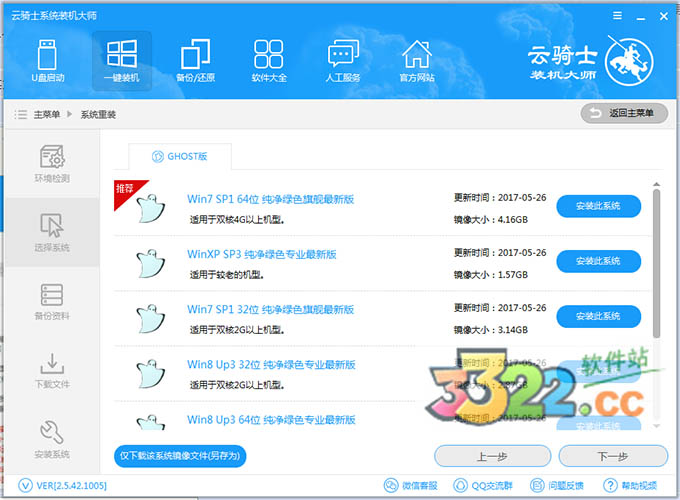Viewport: 680px width, 500px height.
Task: Open the 软件大全 software library
Action: pyautogui.click(x=269, y=61)
